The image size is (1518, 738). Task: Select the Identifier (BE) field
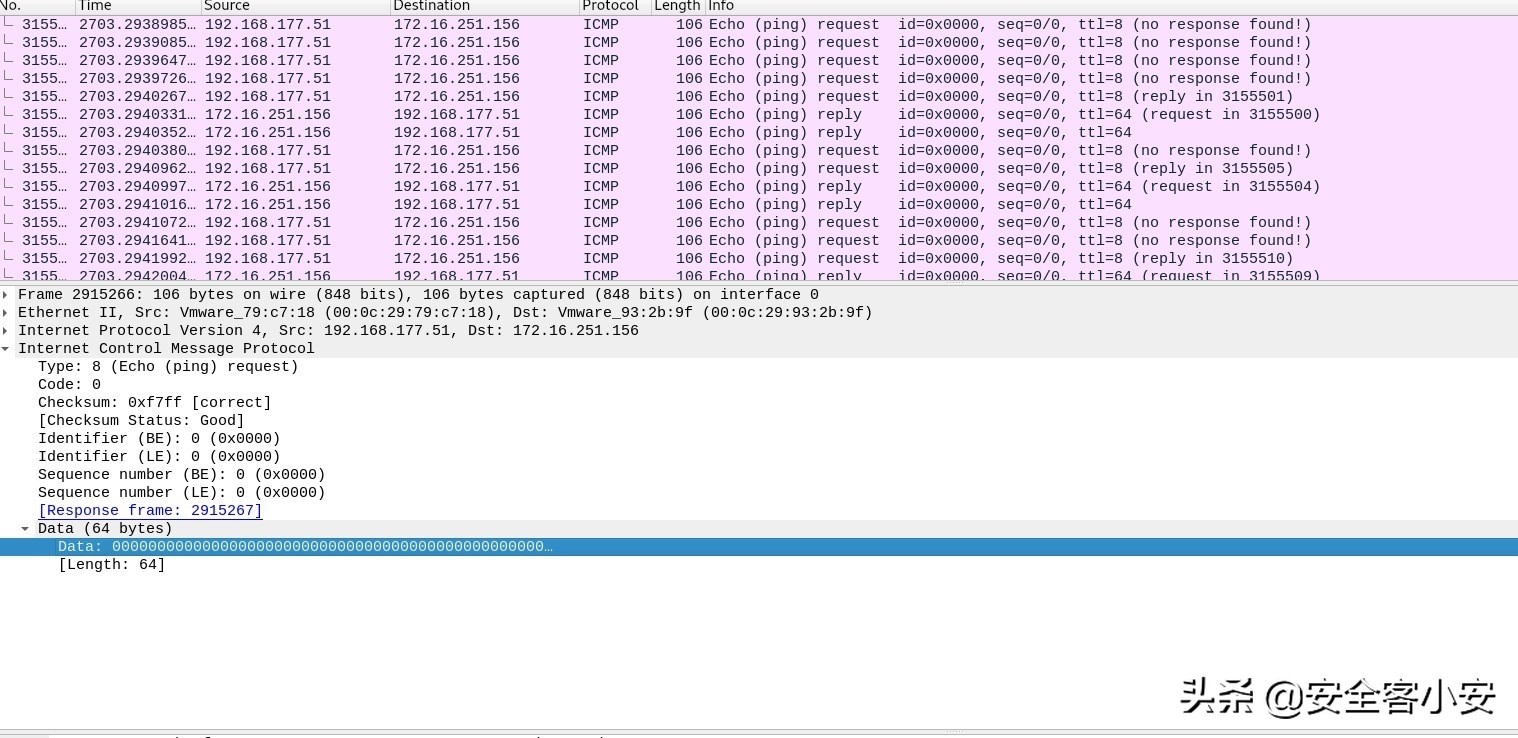(x=159, y=439)
